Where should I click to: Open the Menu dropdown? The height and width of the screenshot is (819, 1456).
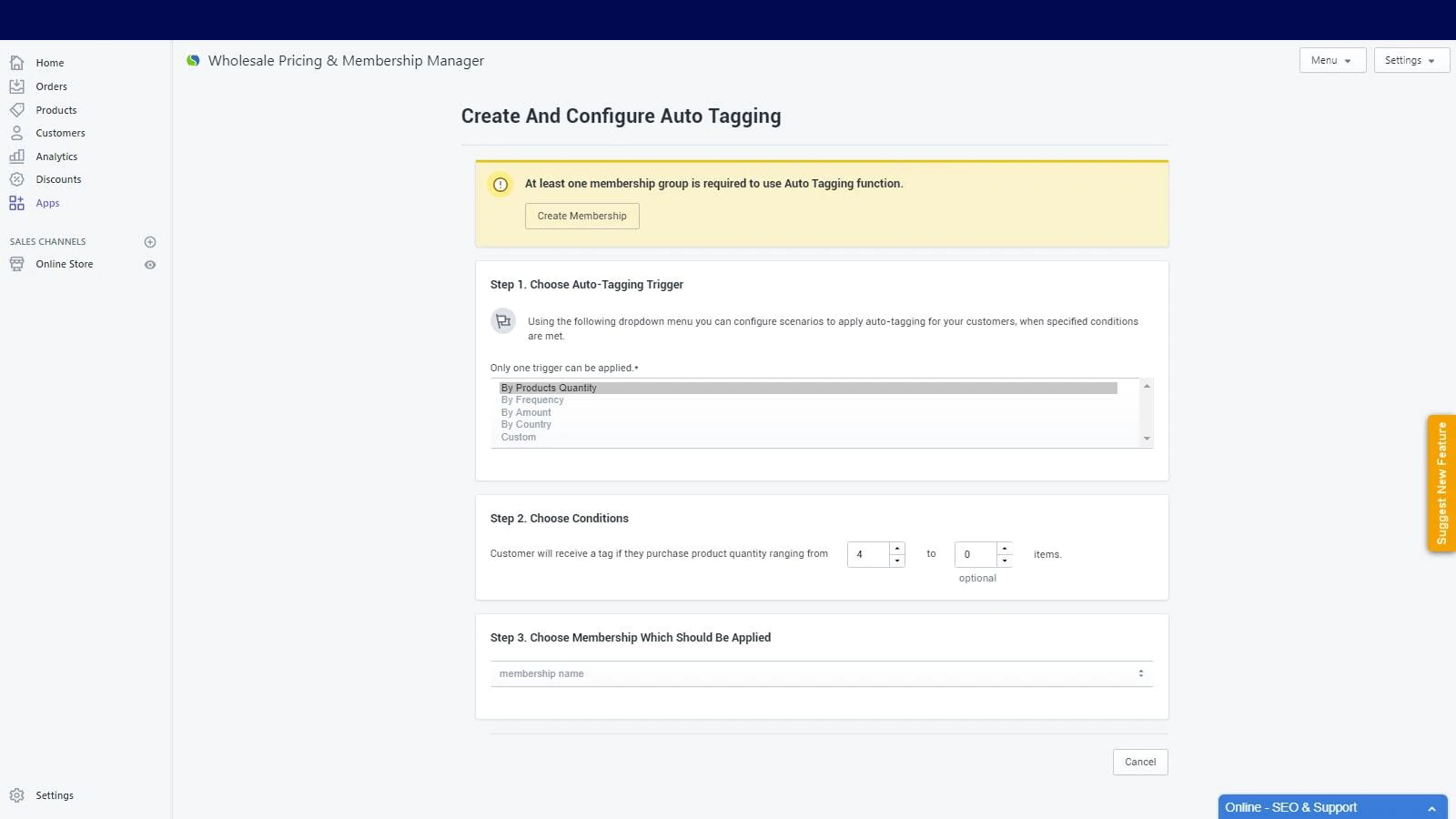pos(1331,60)
